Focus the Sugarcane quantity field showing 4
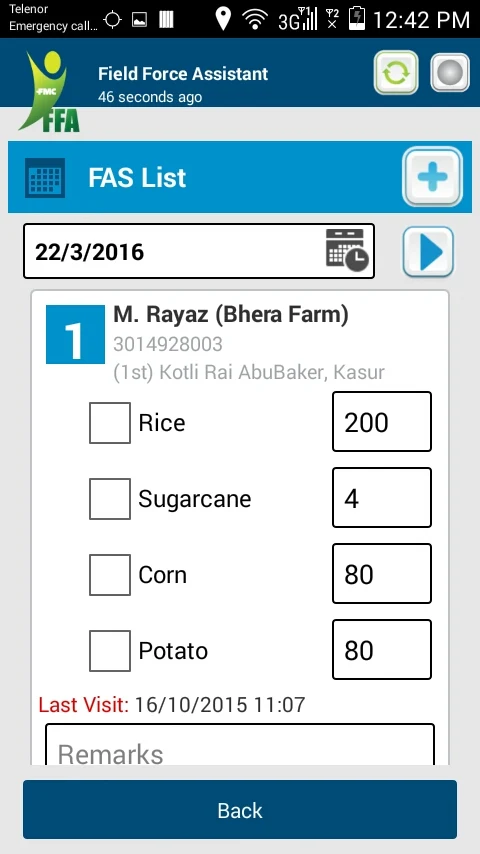 pyautogui.click(x=382, y=497)
